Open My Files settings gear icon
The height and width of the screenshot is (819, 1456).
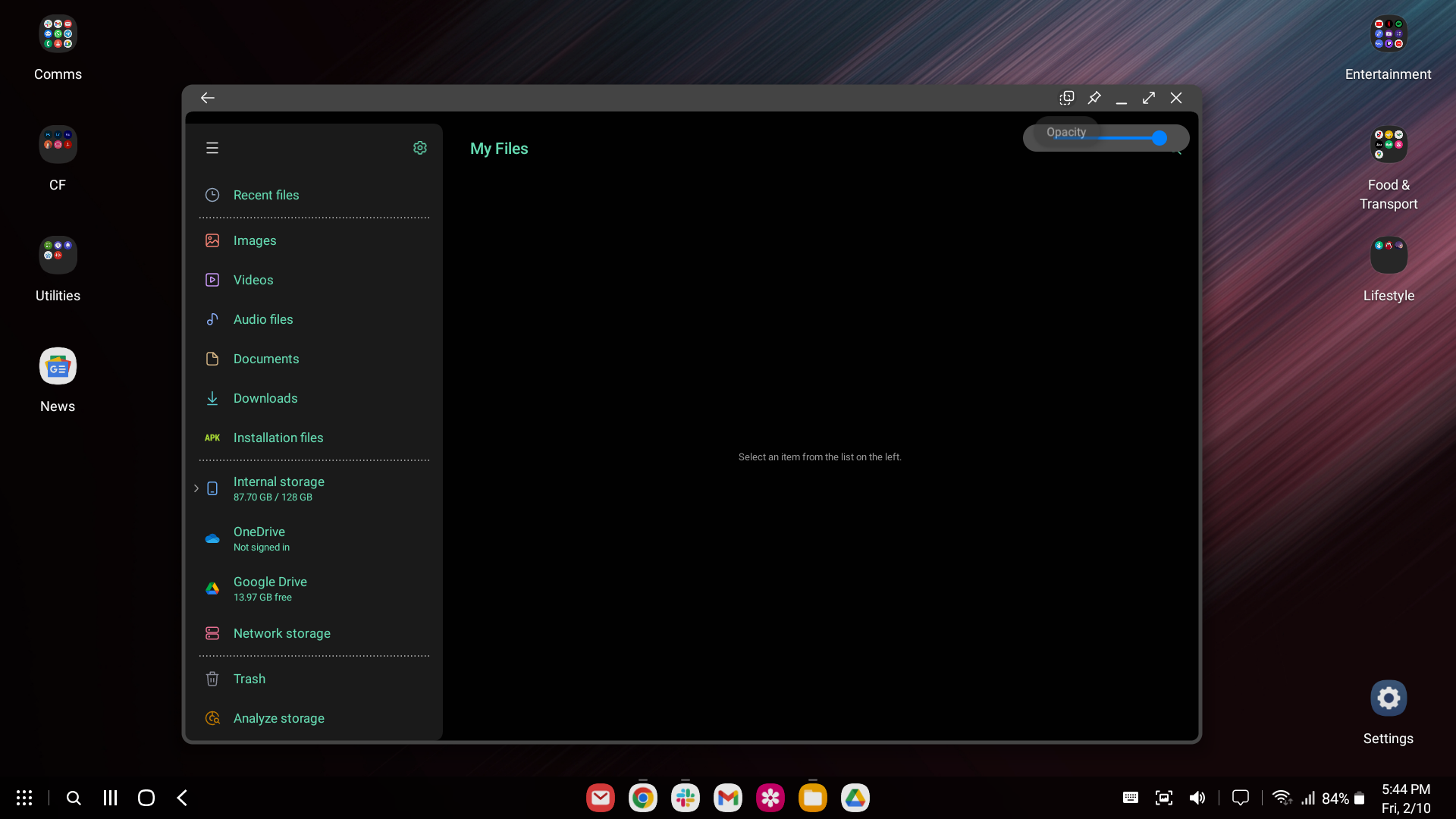coord(419,148)
